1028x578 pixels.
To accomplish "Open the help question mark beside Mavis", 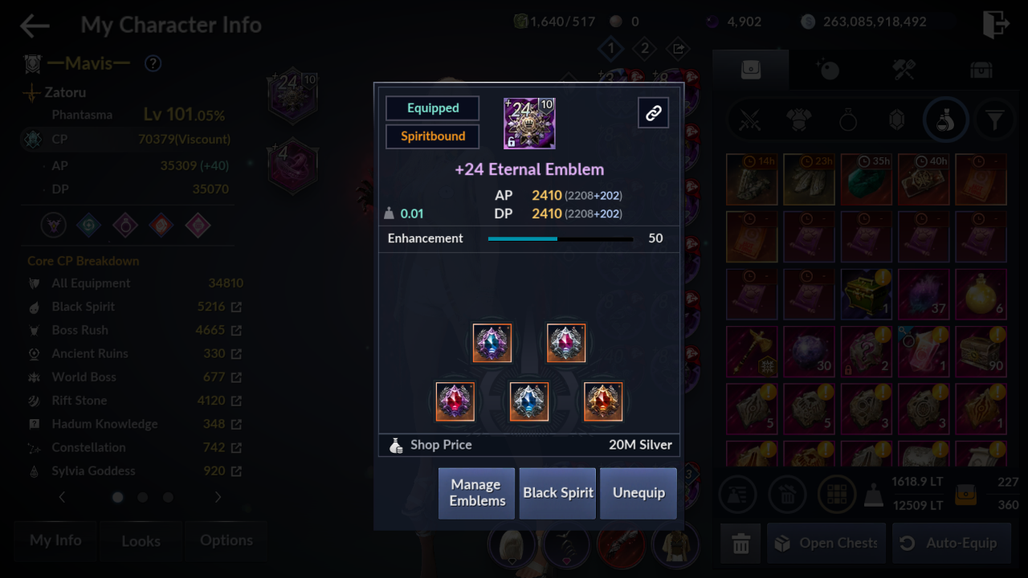I will click(x=153, y=64).
